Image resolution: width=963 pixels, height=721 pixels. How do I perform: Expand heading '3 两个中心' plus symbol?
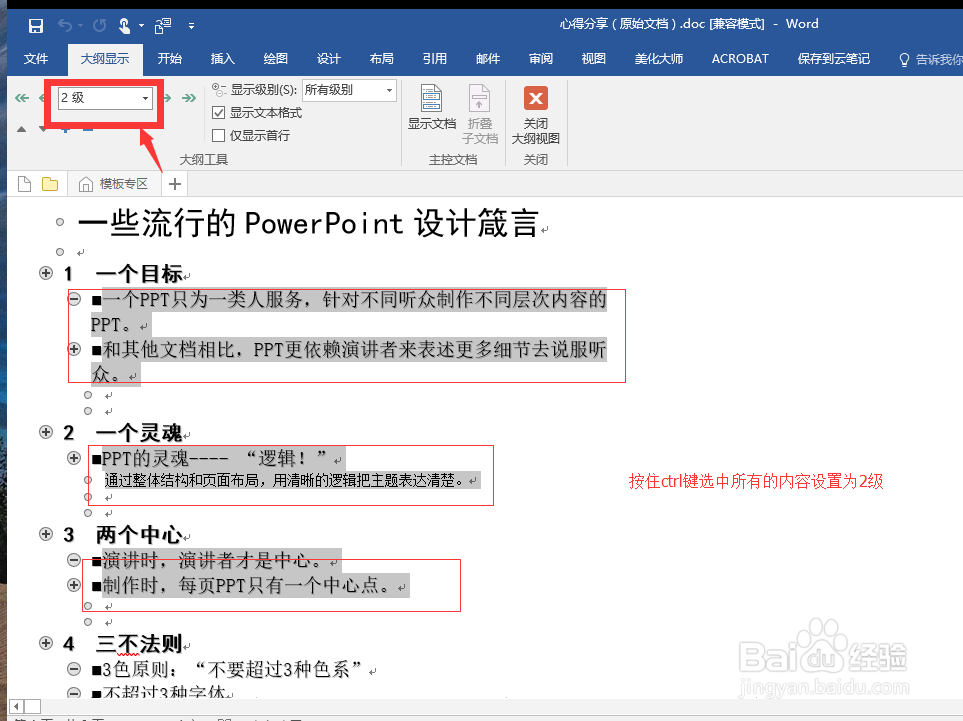46,534
